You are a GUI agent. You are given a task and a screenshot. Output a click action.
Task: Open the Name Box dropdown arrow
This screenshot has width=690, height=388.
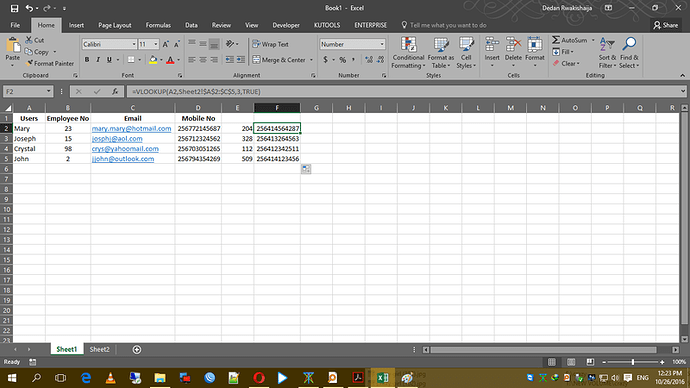click(x=48, y=92)
